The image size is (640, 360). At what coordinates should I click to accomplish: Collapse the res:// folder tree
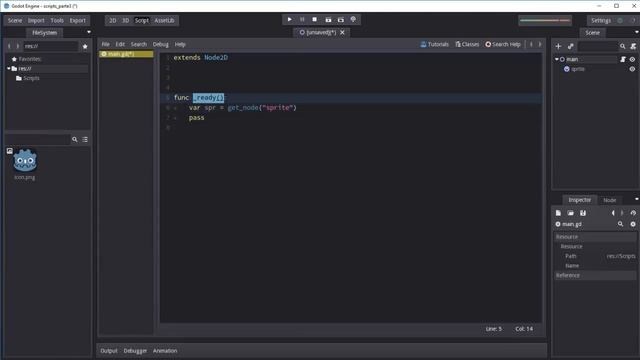(9, 69)
